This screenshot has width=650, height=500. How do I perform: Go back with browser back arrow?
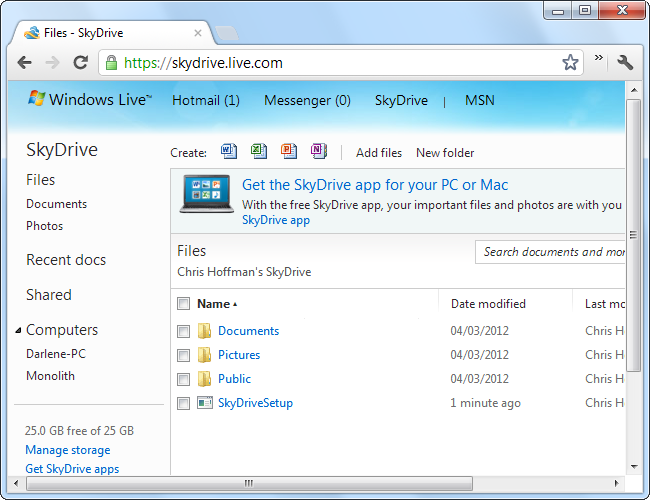pyautogui.click(x=25, y=63)
